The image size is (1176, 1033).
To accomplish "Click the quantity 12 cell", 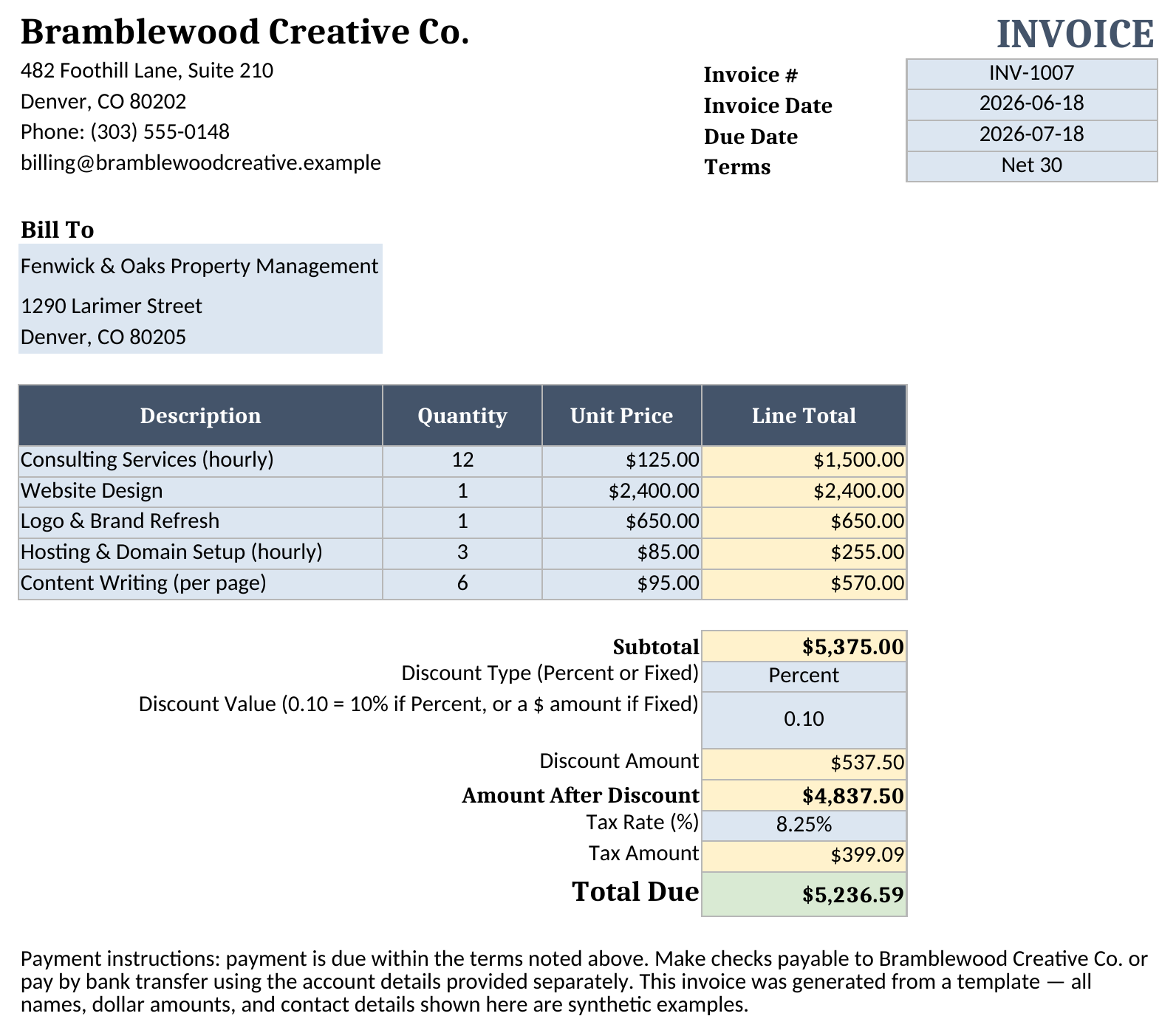I will 462,461.
